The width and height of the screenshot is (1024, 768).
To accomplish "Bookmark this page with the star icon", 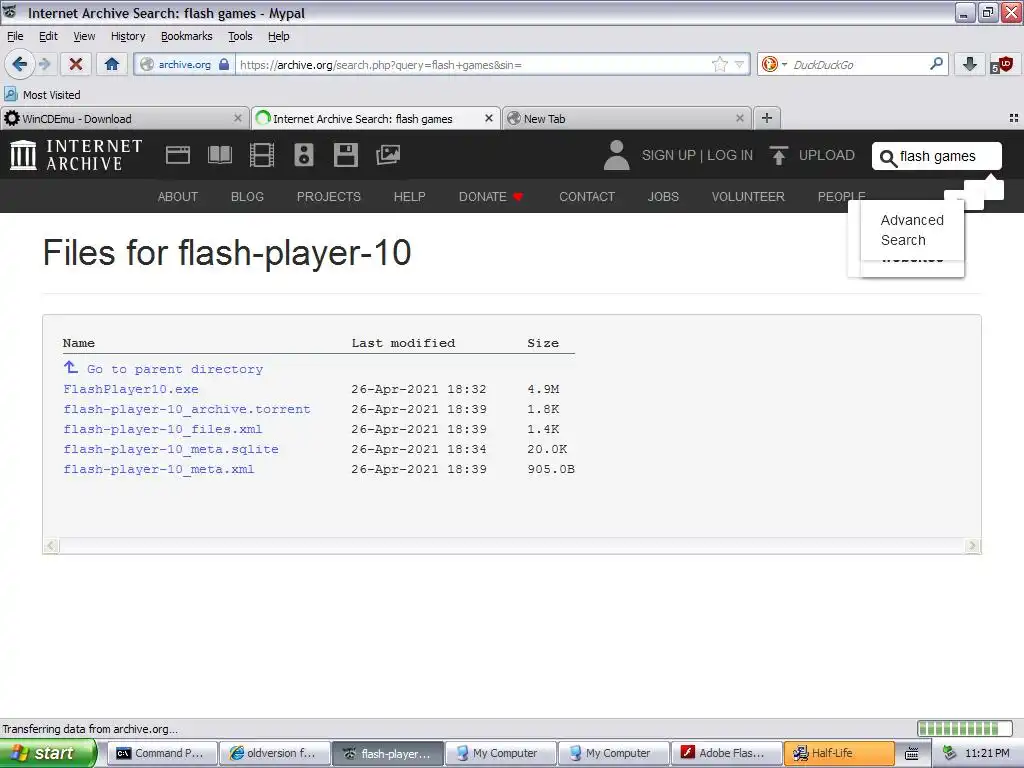I will 720,64.
